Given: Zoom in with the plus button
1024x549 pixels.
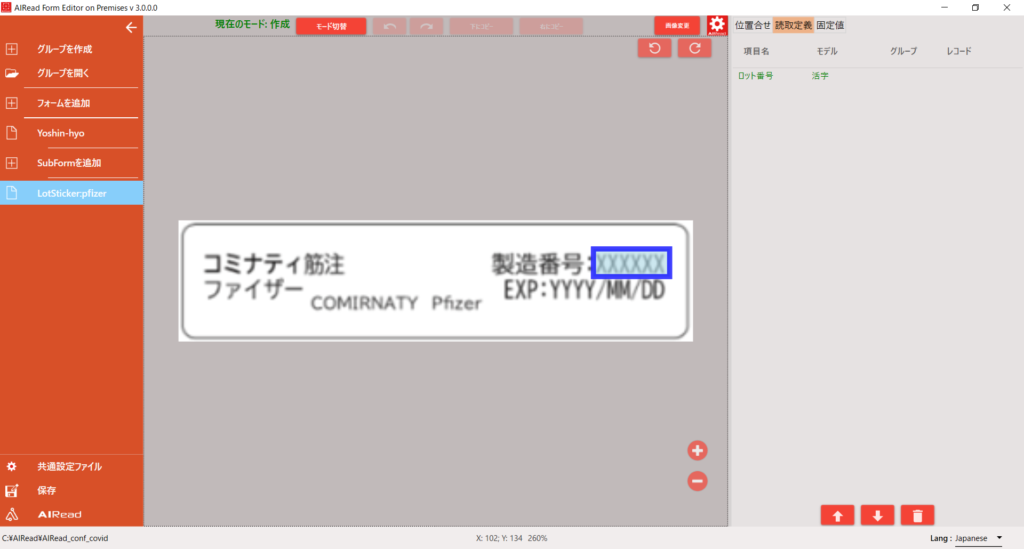Looking at the screenshot, I should tap(697, 450).
